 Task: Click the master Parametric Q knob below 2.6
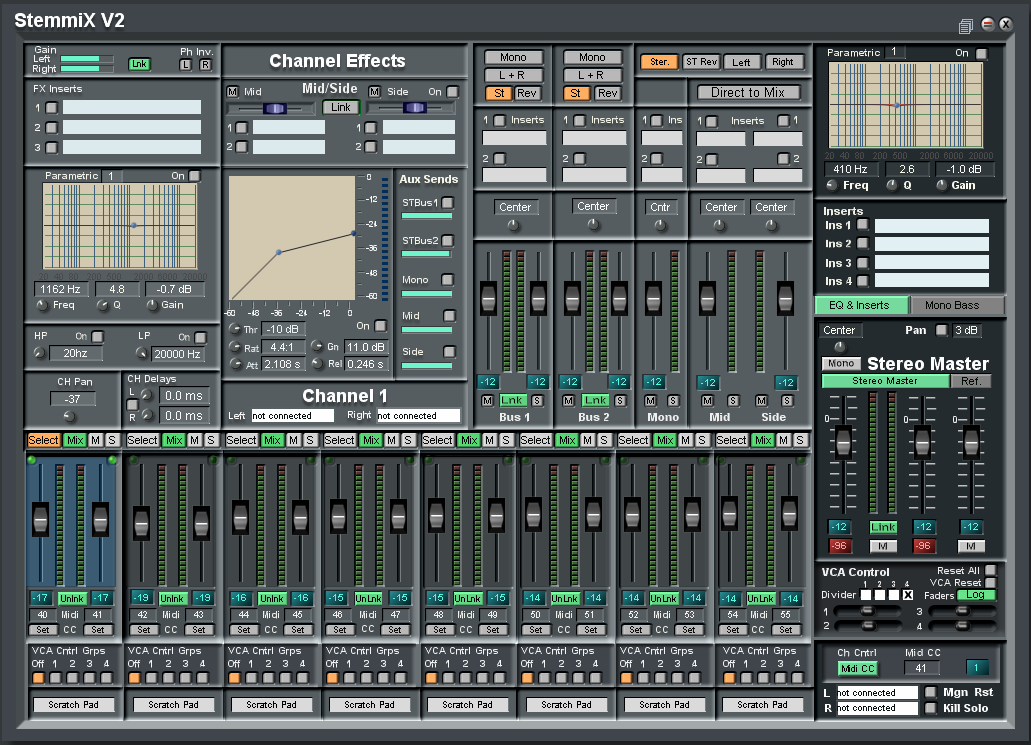892,185
